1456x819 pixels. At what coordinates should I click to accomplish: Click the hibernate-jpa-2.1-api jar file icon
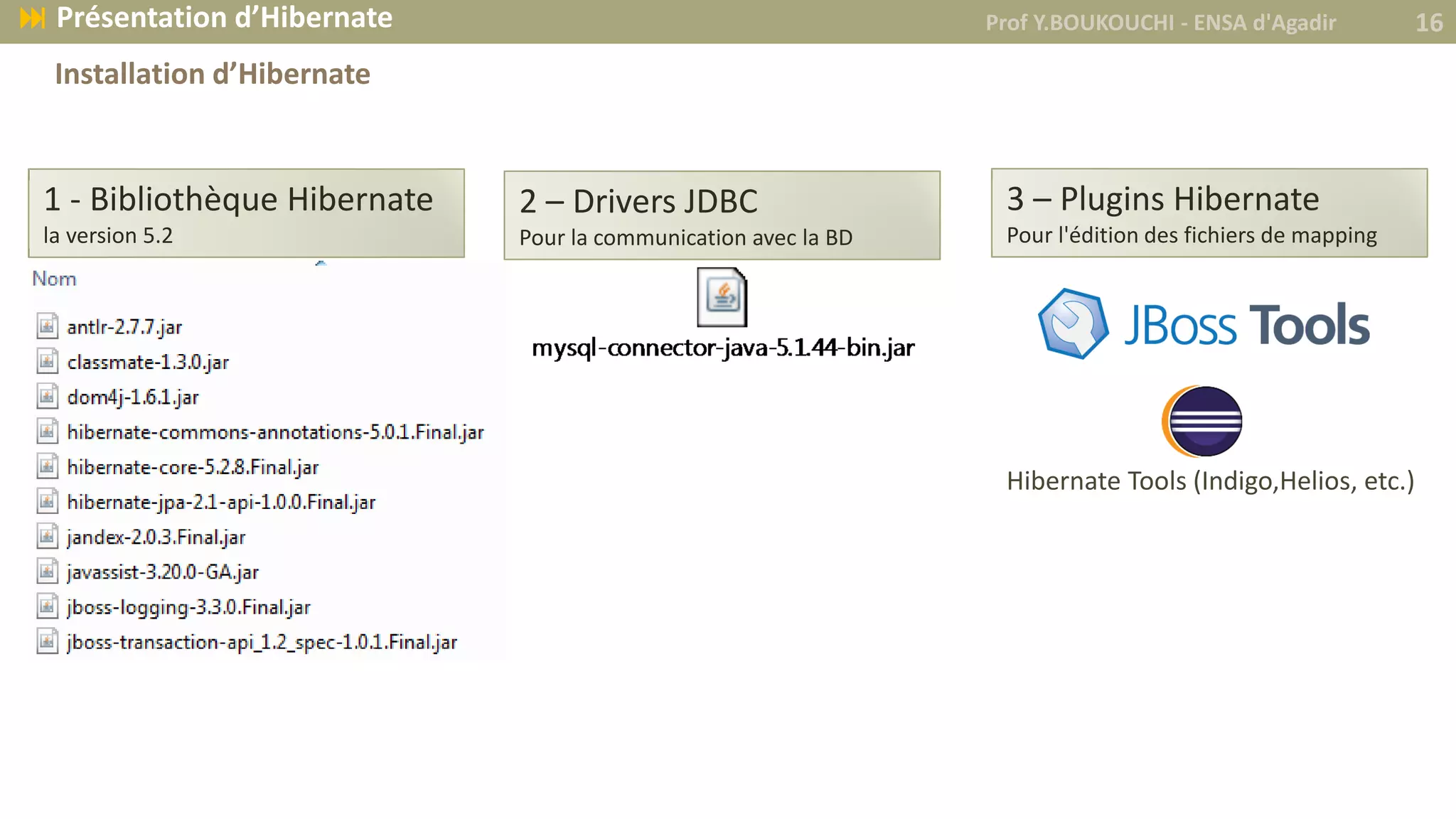click(47, 500)
